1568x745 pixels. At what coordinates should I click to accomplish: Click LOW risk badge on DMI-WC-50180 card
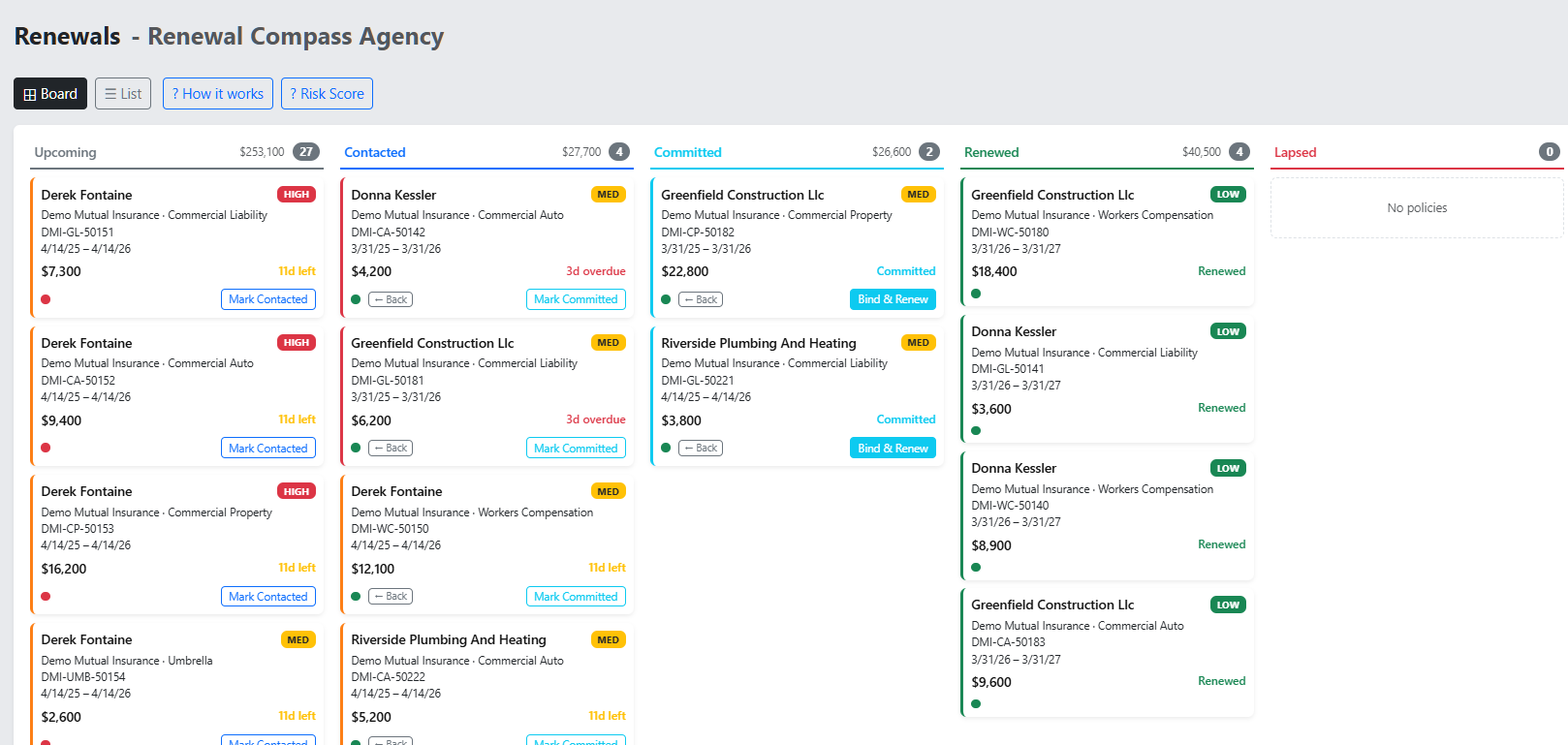(x=1228, y=195)
